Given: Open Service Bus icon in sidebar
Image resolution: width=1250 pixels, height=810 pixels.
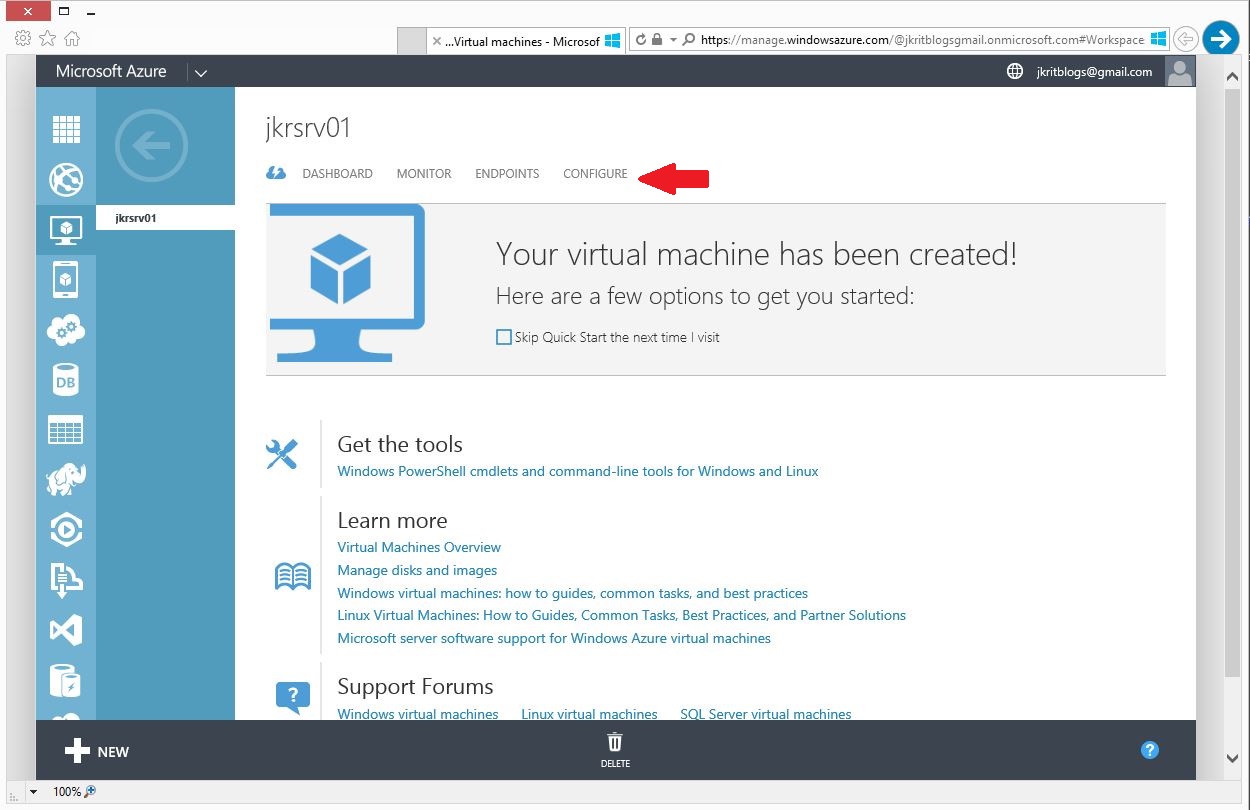Looking at the screenshot, I should point(66,580).
